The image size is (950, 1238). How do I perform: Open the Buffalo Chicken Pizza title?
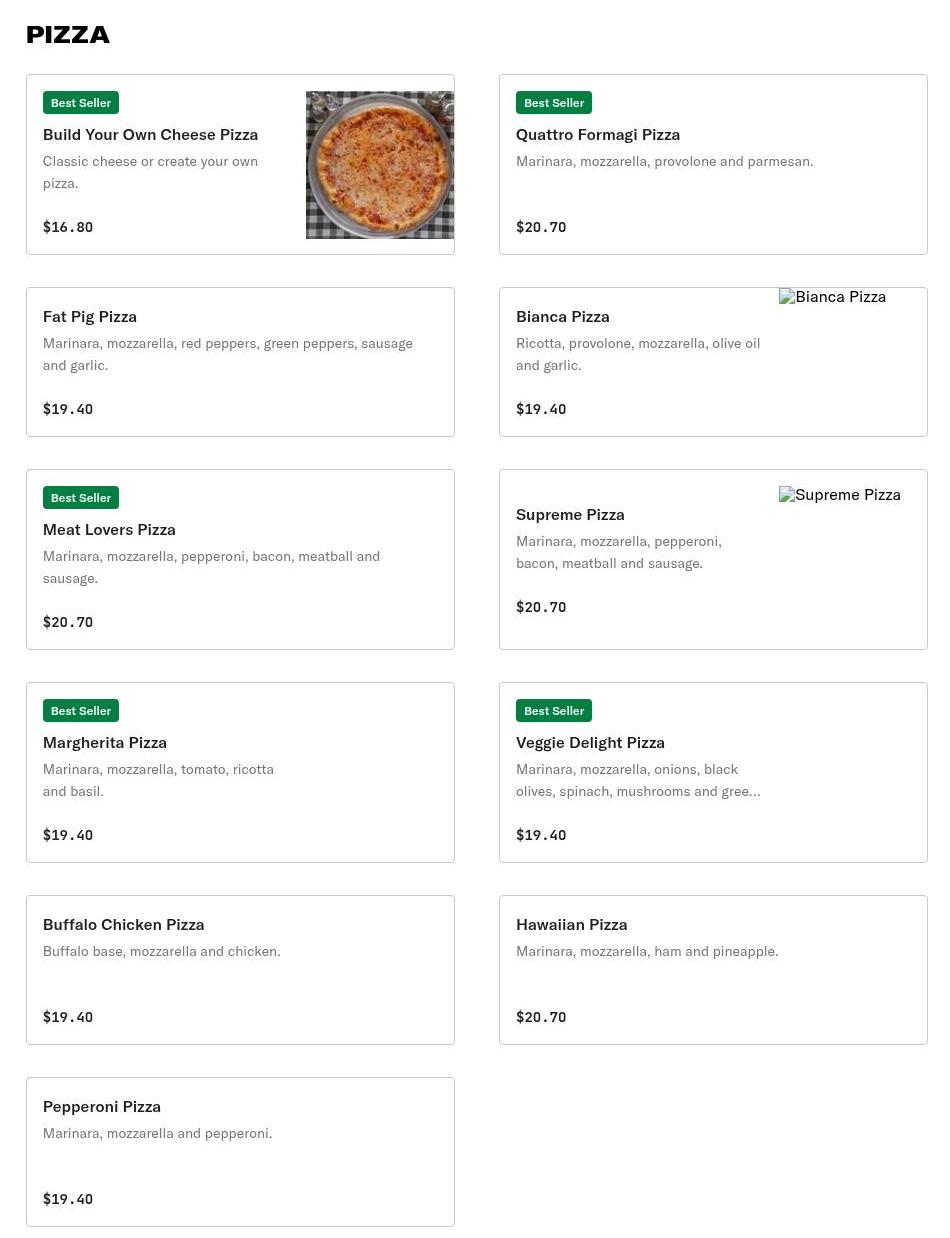(123, 924)
